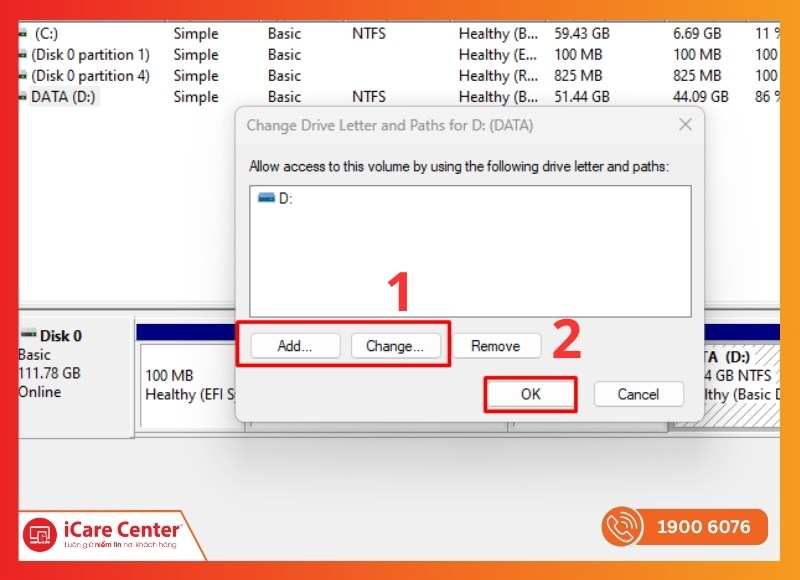Select the 100 MB Healthy EFI partition block

click(185, 385)
